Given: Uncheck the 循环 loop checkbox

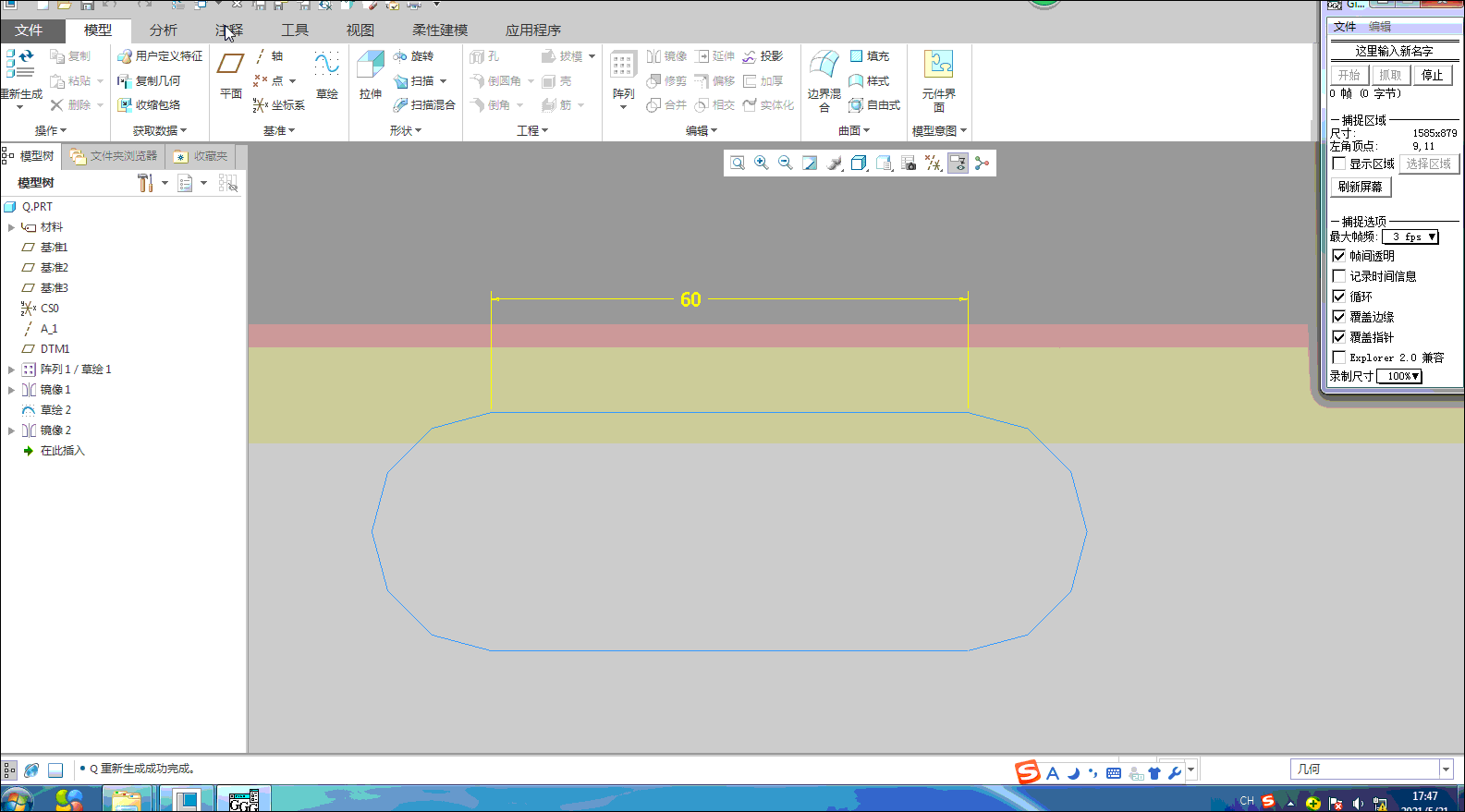Looking at the screenshot, I should coord(1339,297).
